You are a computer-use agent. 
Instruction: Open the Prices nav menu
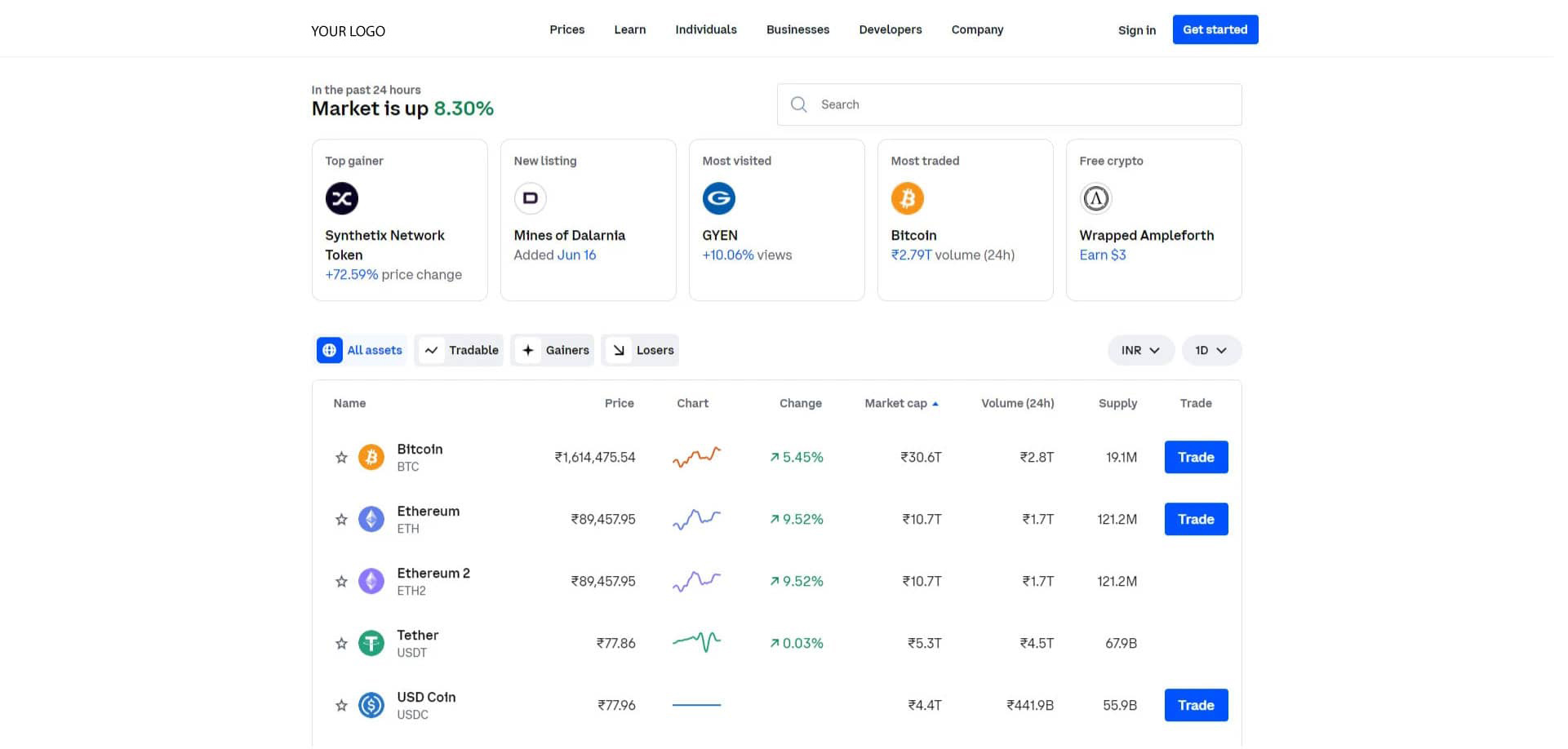[566, 29]
